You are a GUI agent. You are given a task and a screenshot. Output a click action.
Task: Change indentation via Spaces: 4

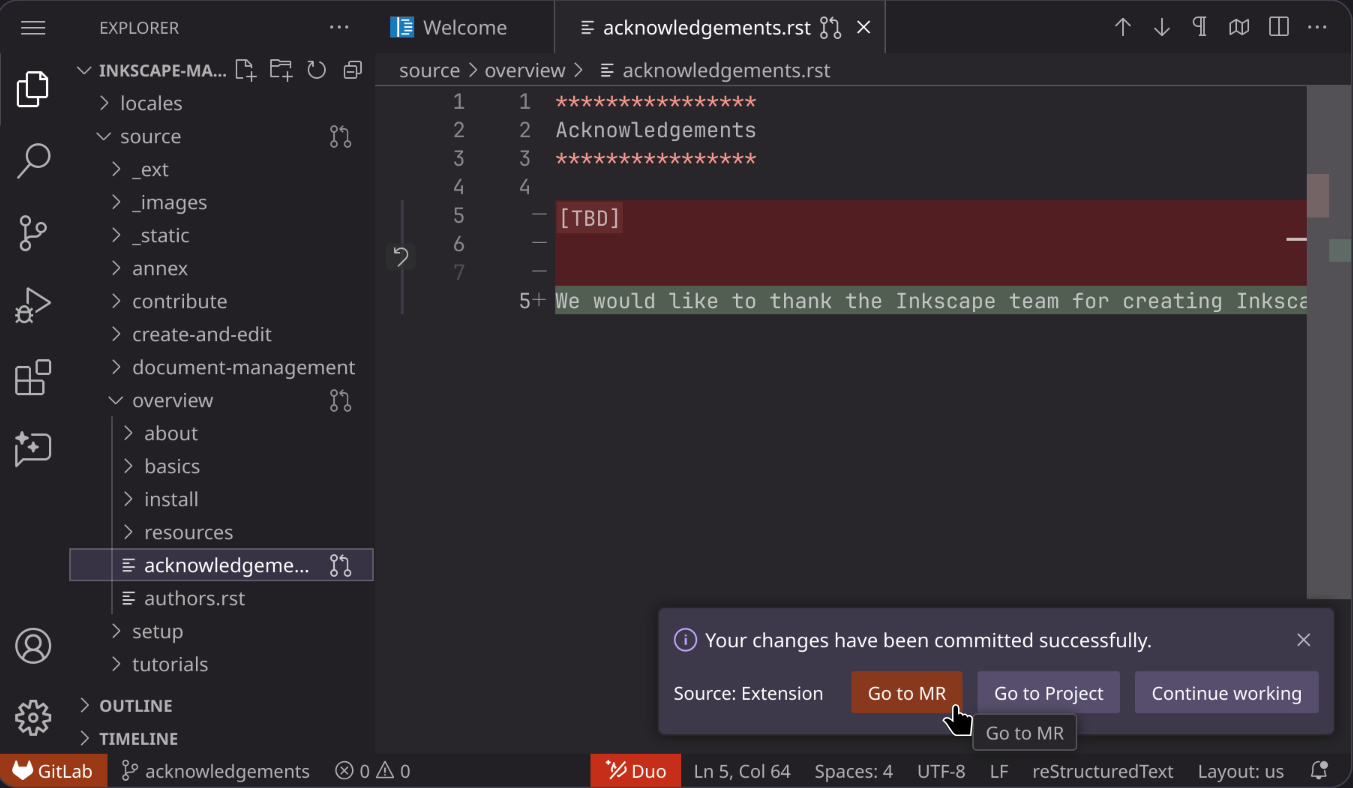pyautogui.click(x=853, y=771)
